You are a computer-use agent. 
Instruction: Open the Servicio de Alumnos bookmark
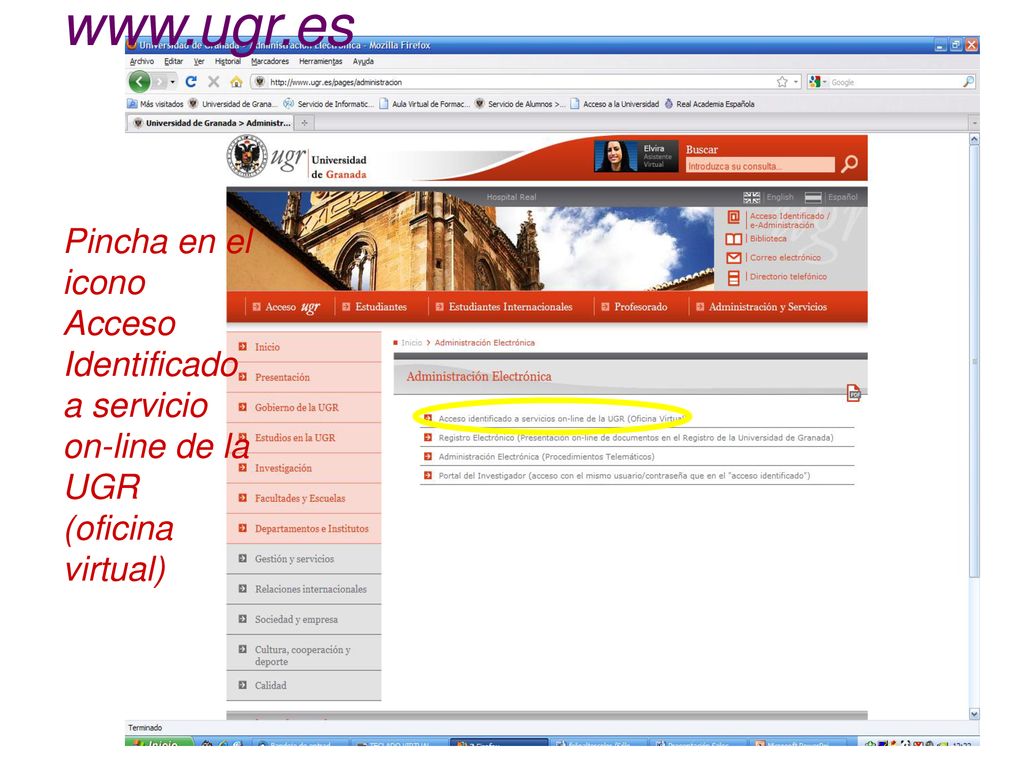pyautogui.click(x=520, y=104)
